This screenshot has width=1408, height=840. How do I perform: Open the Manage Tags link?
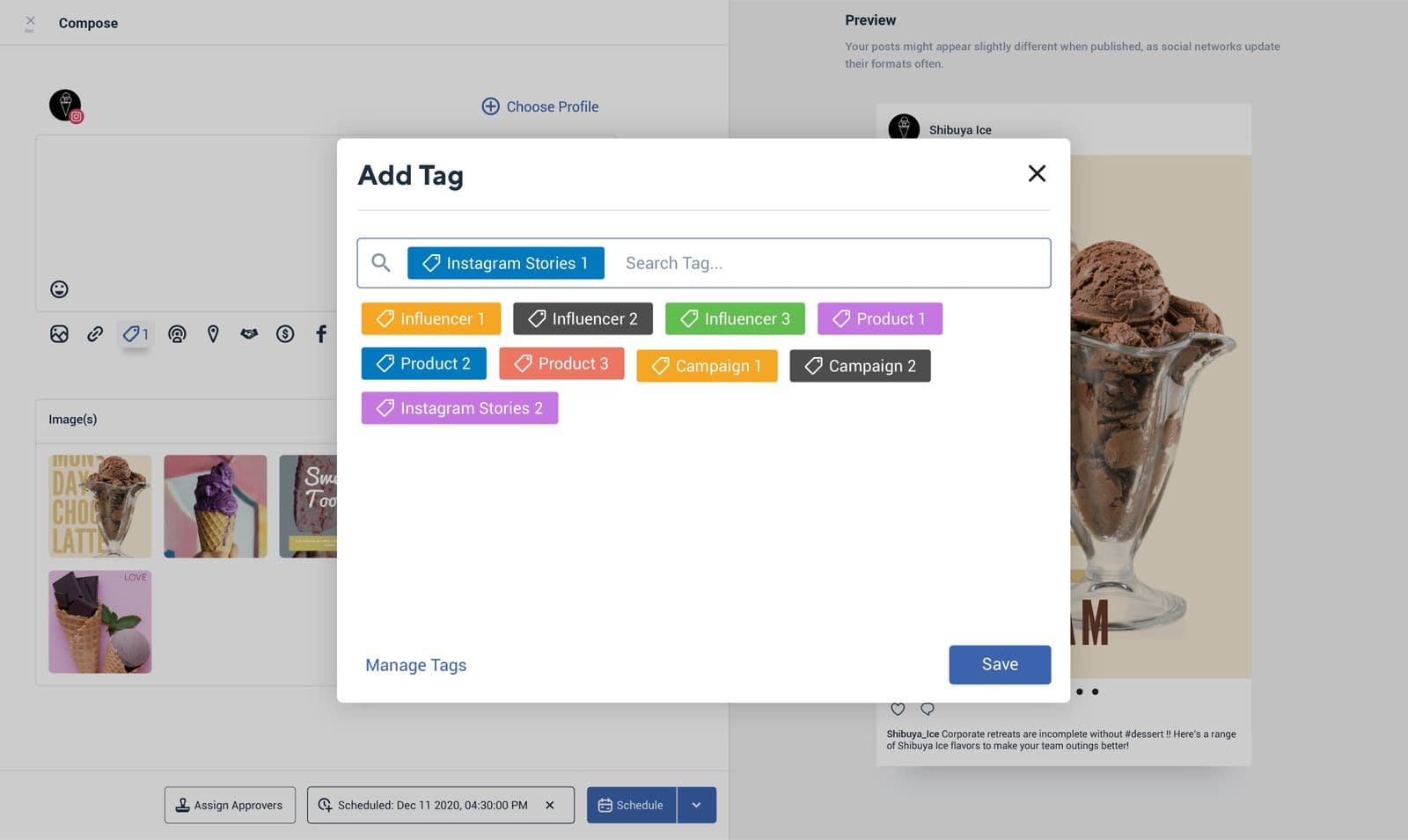point(415,666)
